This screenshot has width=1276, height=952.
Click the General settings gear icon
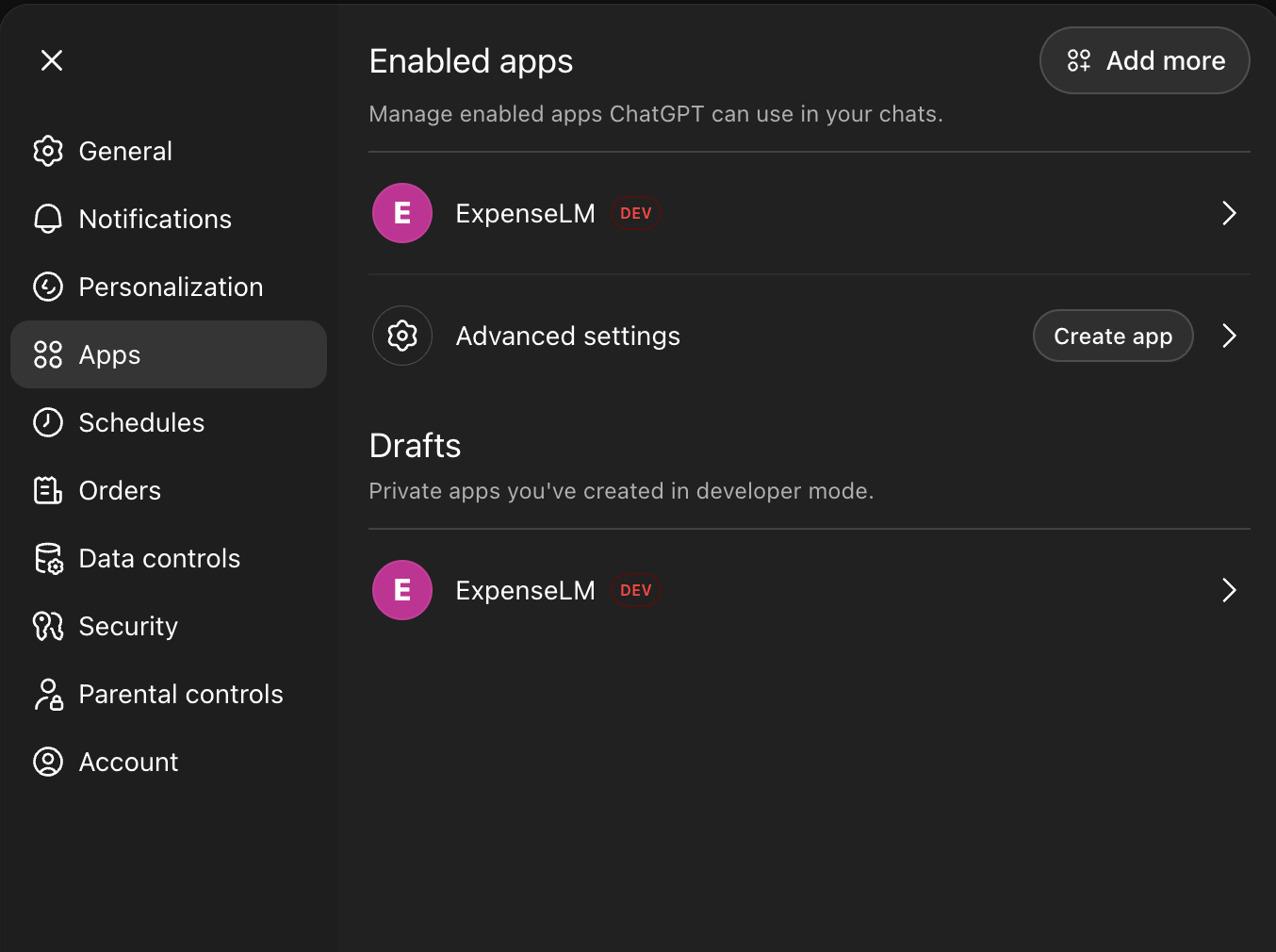[48, 151]
